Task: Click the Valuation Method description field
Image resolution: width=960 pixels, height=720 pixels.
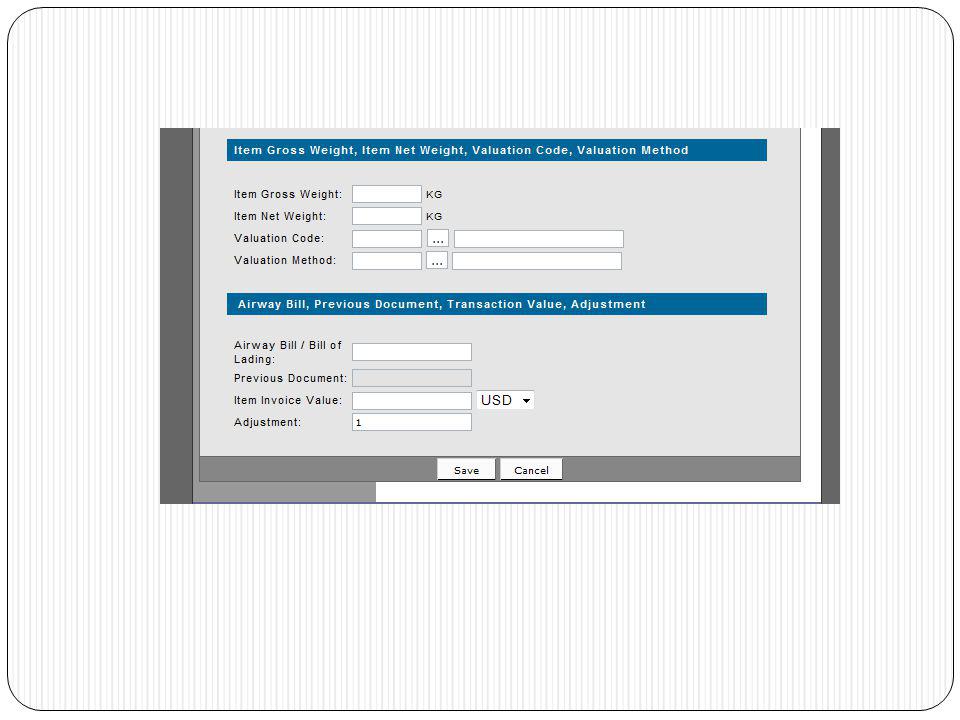Action: point(537,261)
